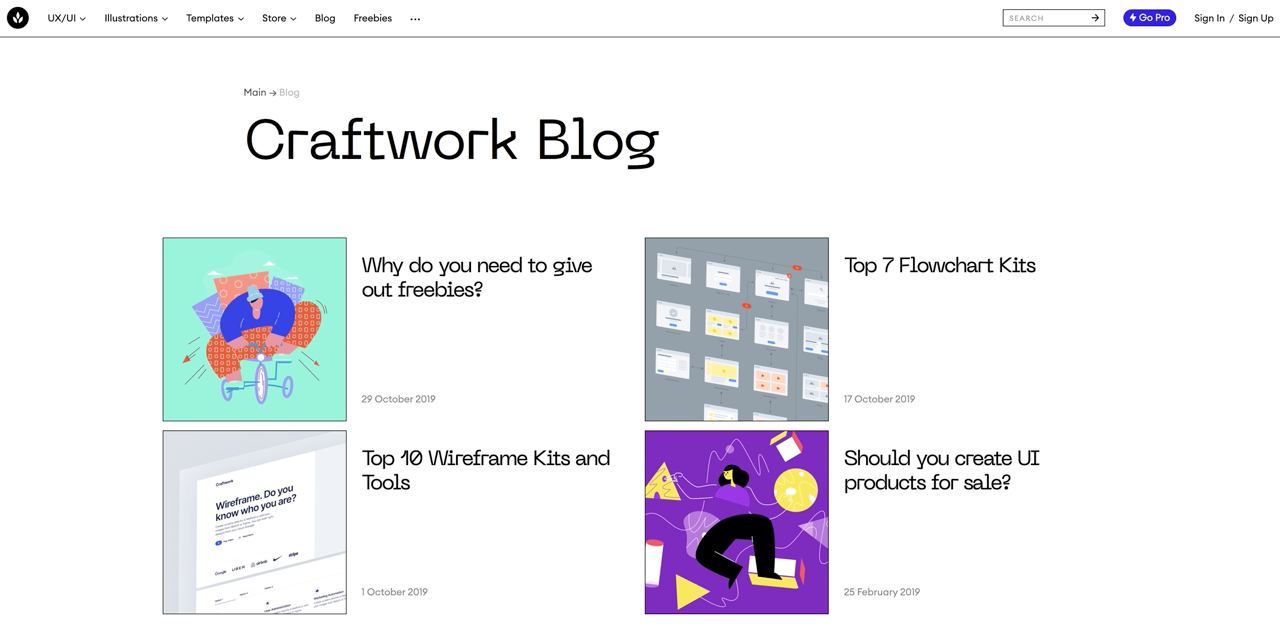Go to the Blog menu item
The image size is (1280, 640).
tap(325, 18)
